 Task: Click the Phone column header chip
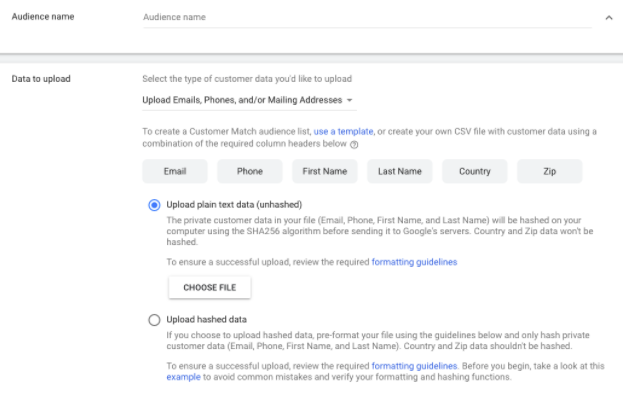[250, 171]
